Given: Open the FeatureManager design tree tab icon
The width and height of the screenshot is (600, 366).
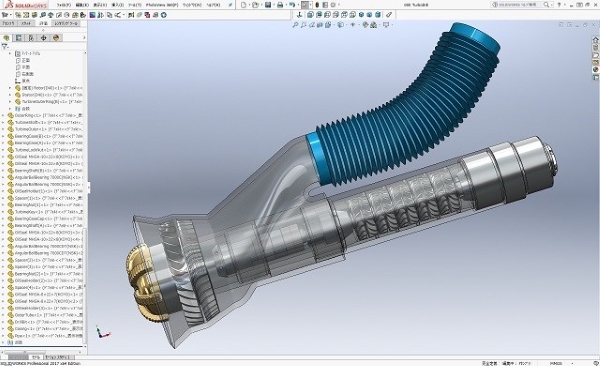Looking at the screenshot, I should pyautogui.click(x=6, y=38).
